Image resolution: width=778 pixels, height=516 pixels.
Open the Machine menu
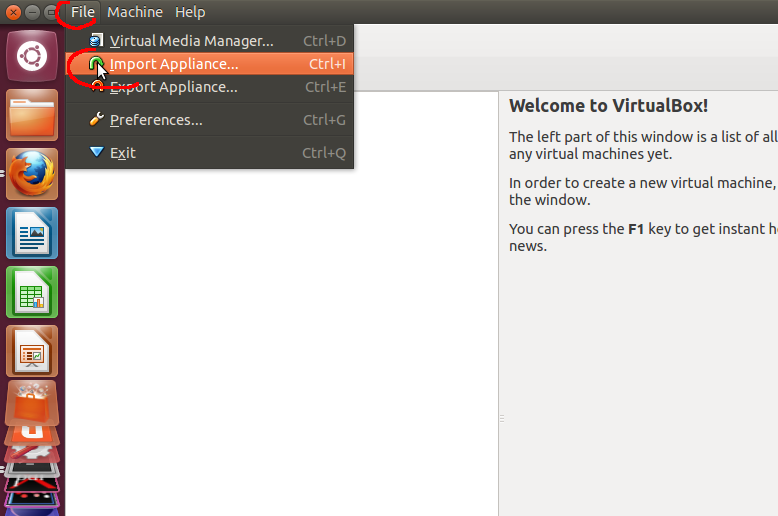click(135, 12)
